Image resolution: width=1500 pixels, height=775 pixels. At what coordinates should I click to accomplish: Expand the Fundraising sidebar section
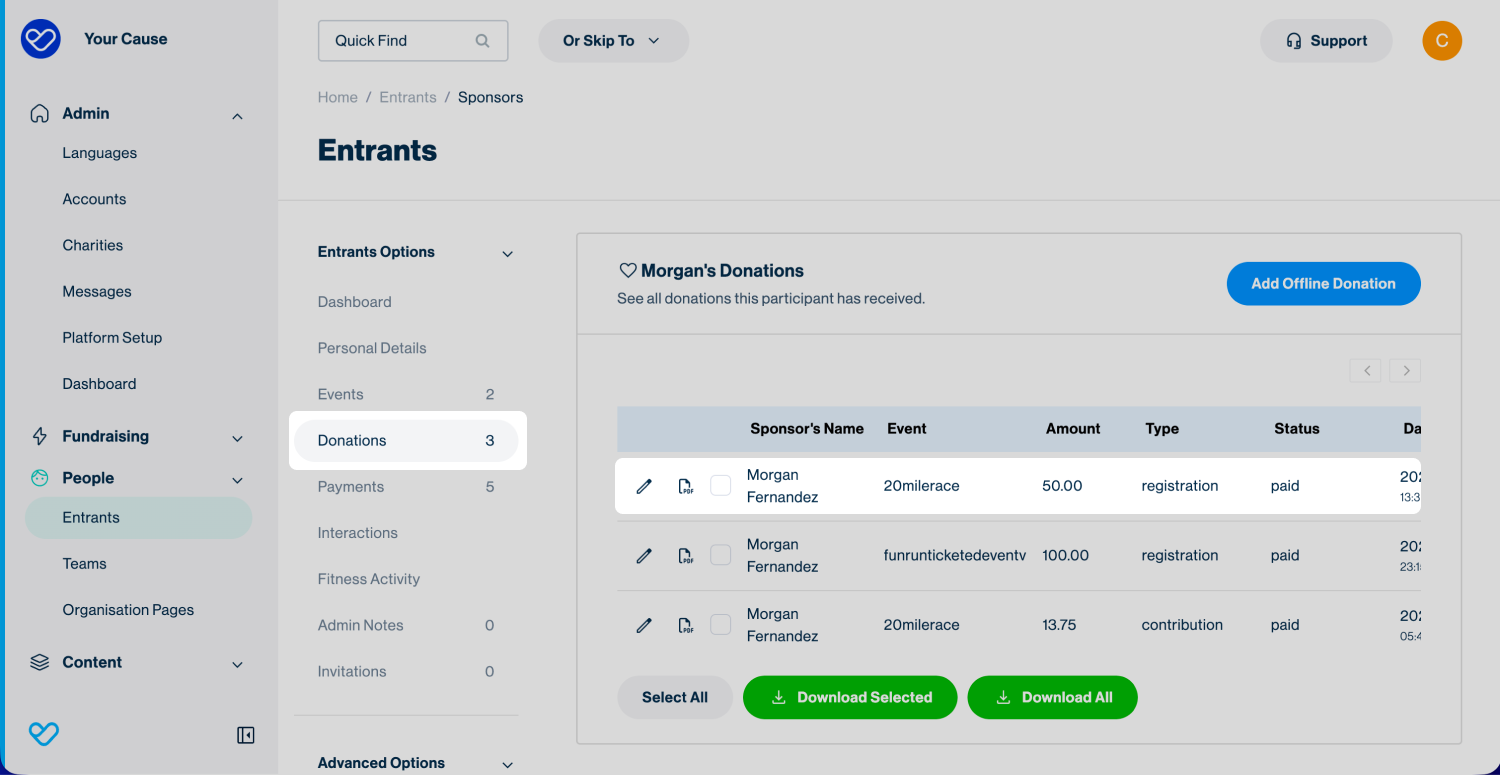click(237, 437)
